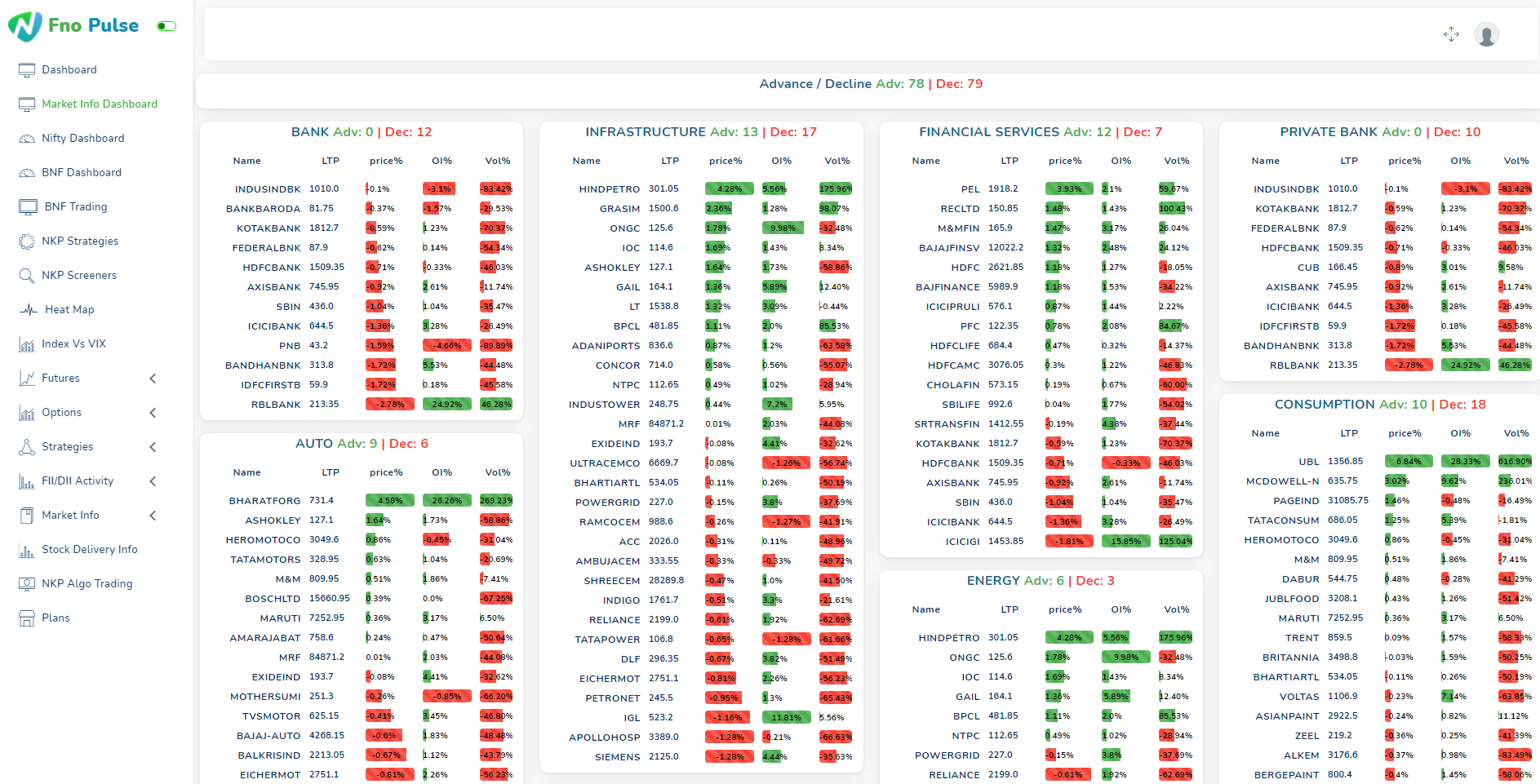Click APOLLOHOSP in the INFRASTRUCTURE table

coord(604,737)
